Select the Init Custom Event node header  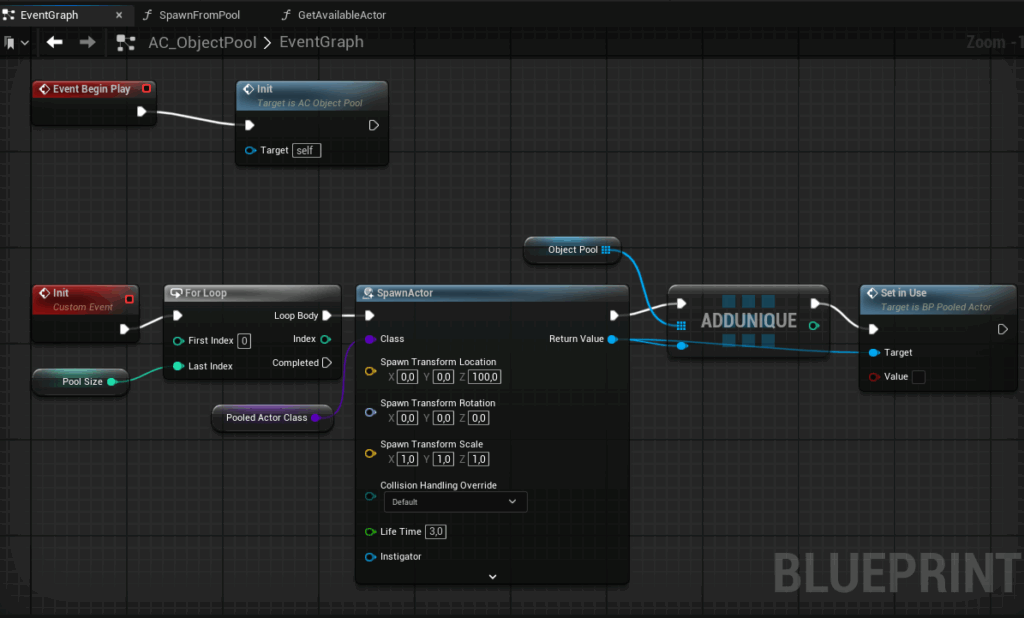tap(85, 299)
